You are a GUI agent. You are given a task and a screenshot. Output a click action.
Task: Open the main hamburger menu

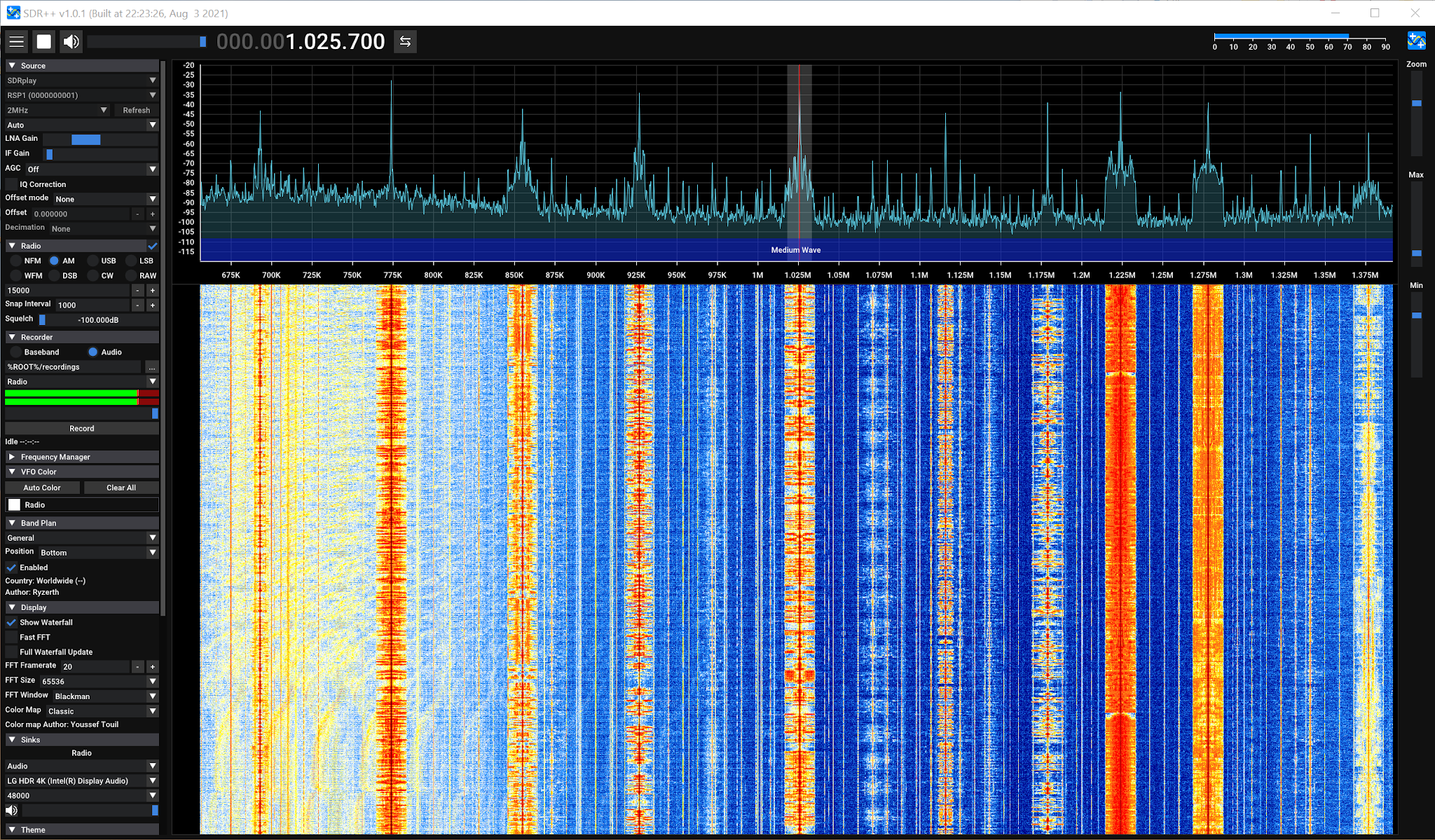point(17,41)
